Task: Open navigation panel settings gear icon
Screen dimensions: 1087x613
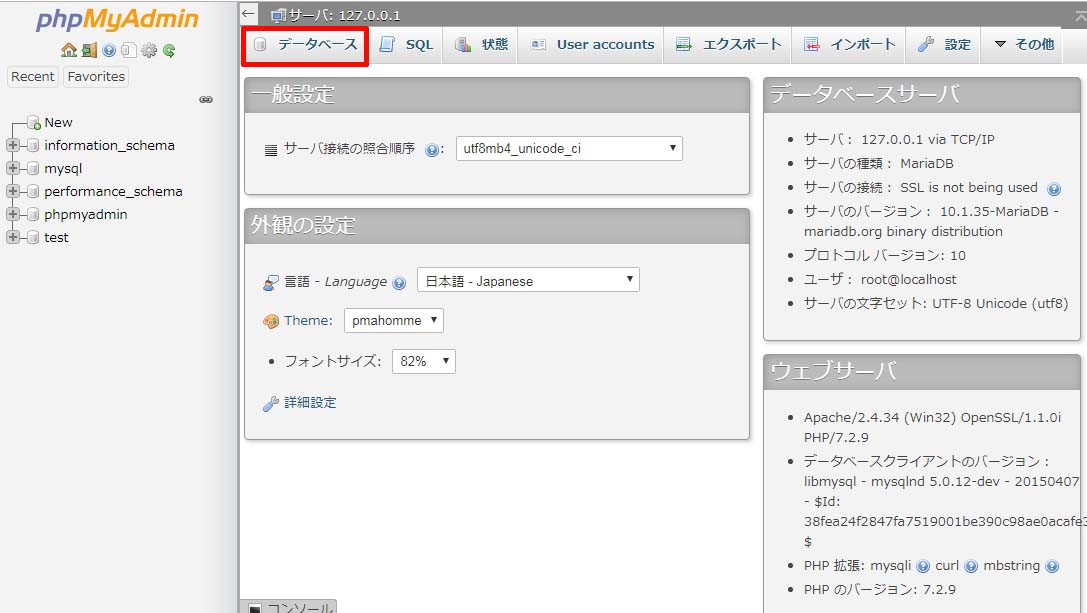Action: click(149, 50)
